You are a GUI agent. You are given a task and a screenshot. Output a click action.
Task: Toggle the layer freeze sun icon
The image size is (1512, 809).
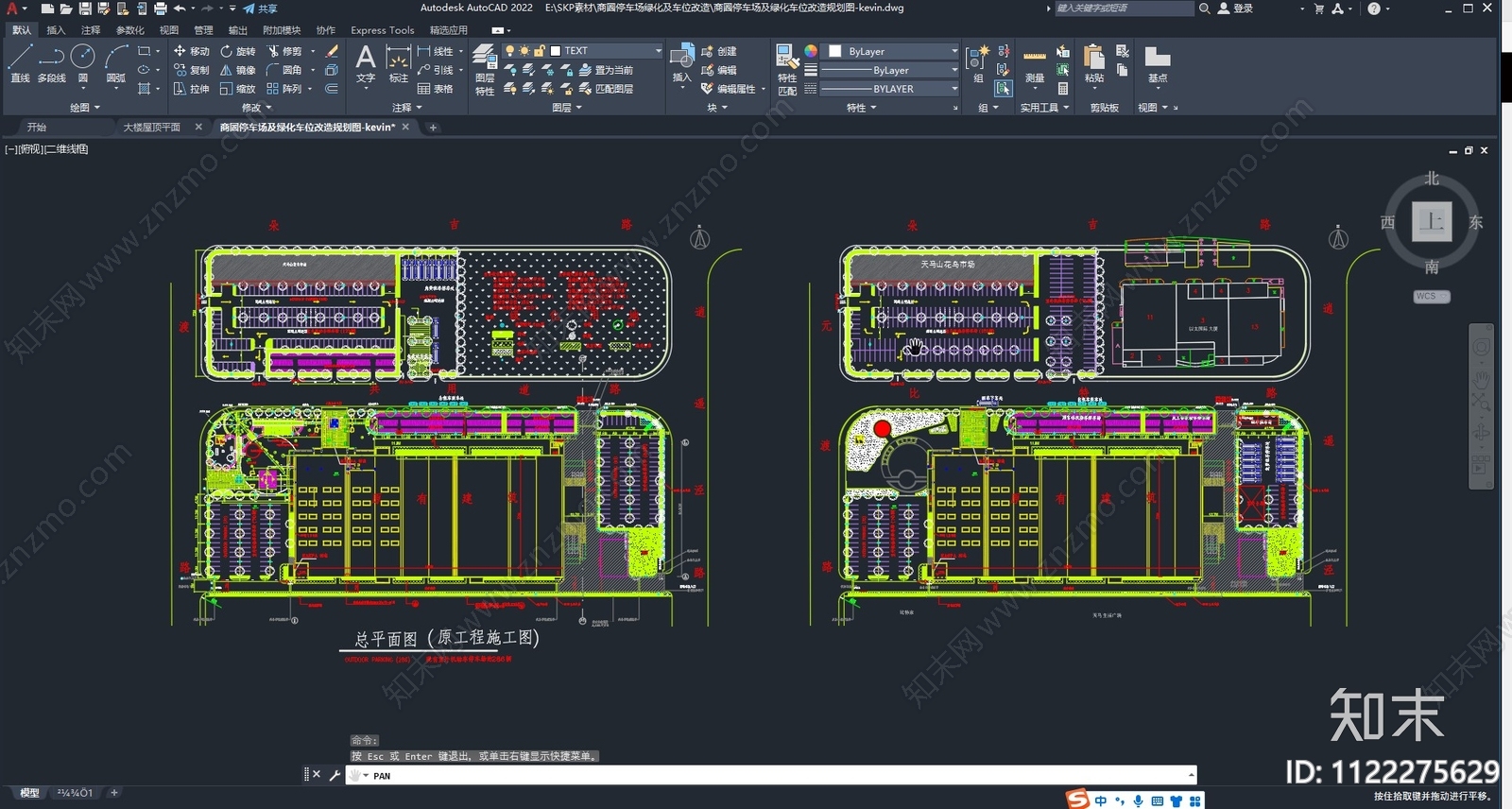(x=524, y=51)
